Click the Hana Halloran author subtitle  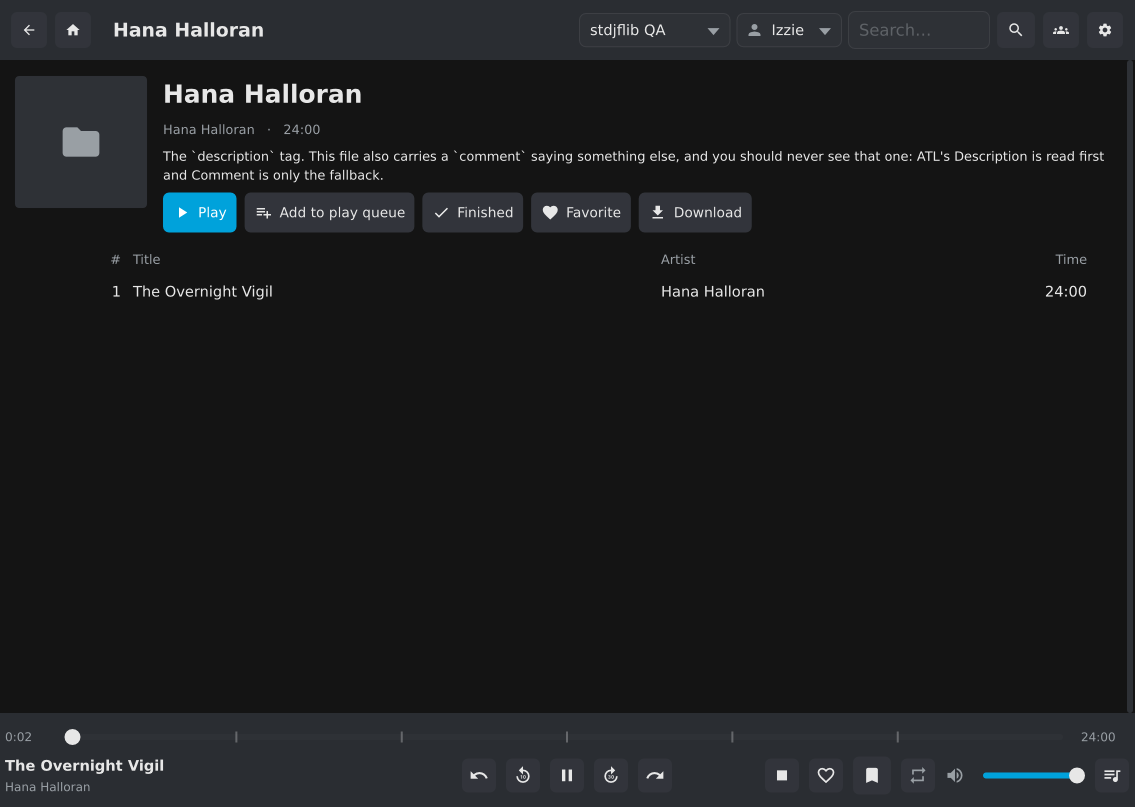click(208, 130)
